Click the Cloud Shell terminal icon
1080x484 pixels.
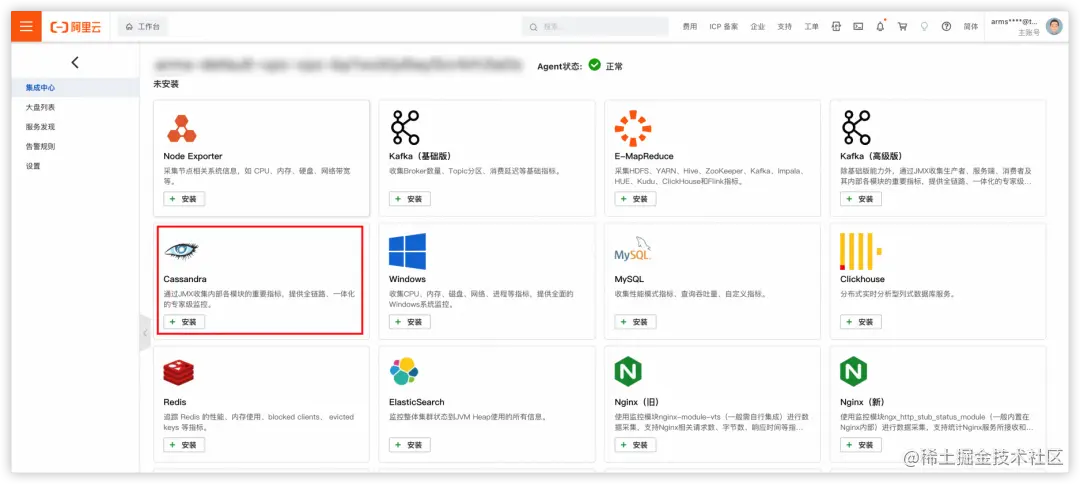(858, 27)
